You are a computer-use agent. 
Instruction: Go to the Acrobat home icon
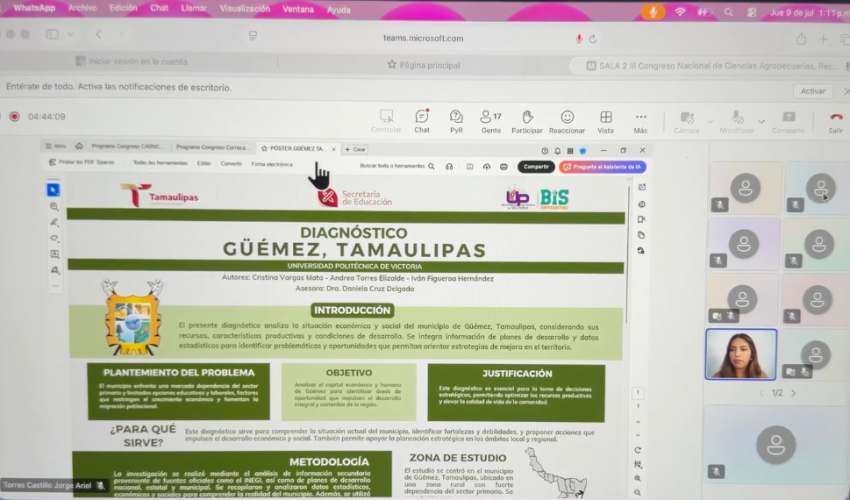coord(79,146)
